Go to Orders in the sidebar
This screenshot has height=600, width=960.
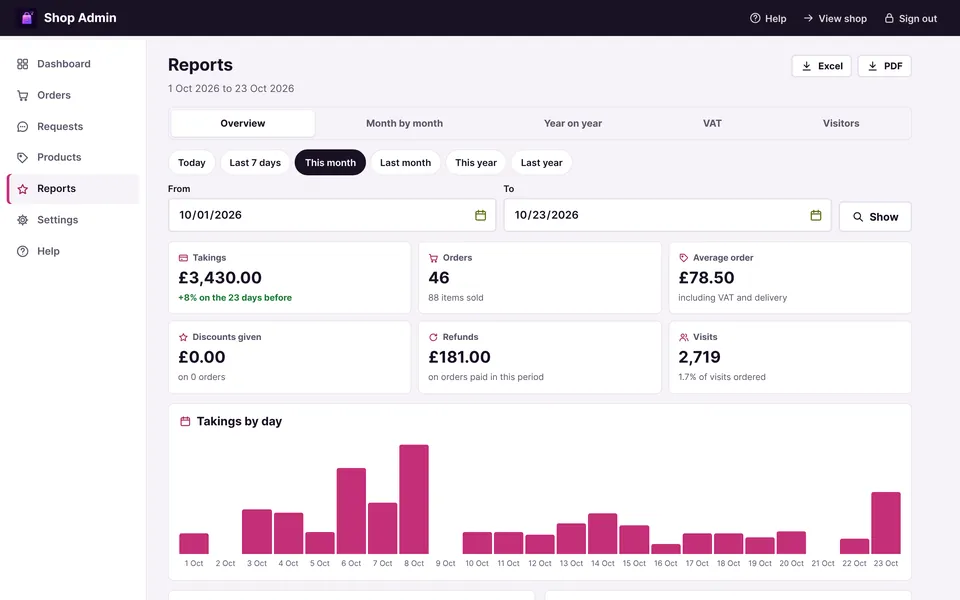pos(73,95)
